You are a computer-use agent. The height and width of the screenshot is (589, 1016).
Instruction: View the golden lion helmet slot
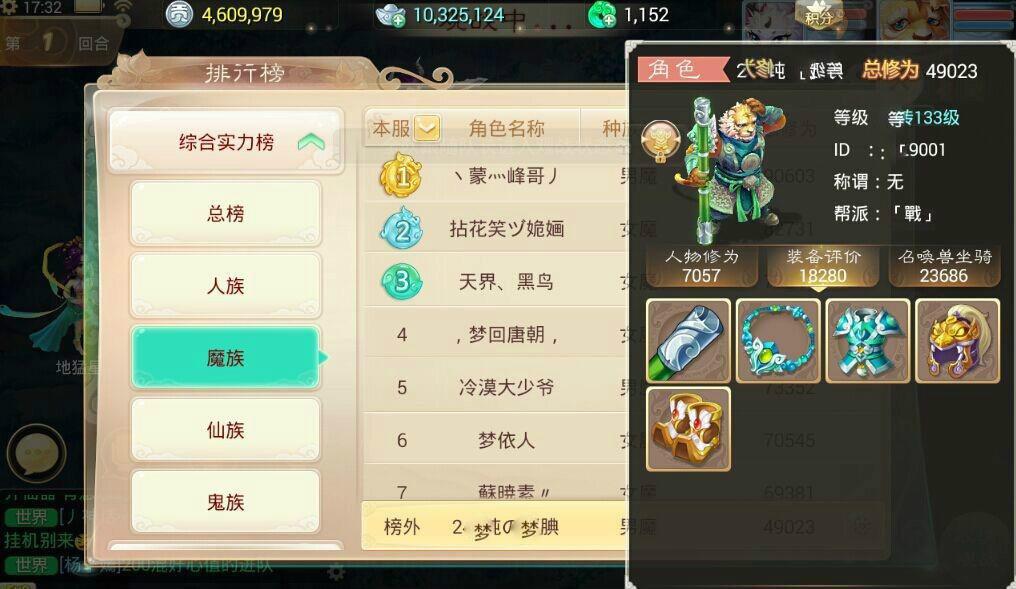(x=957, y=341)
